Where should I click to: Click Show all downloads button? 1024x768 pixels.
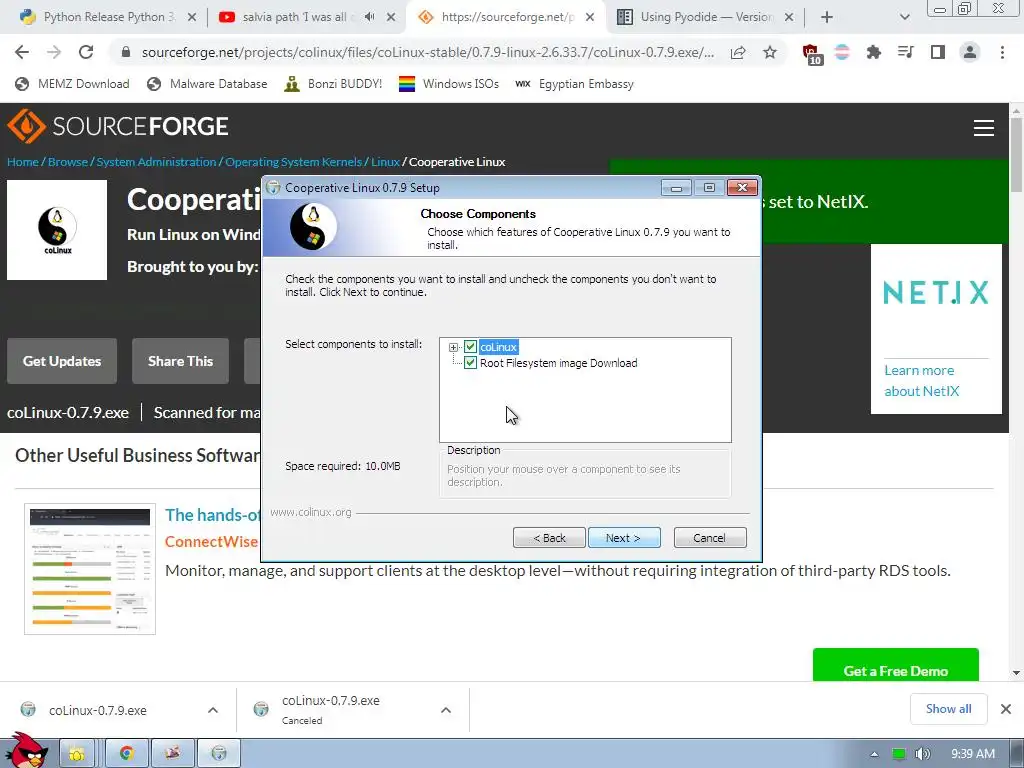(948, 709)
